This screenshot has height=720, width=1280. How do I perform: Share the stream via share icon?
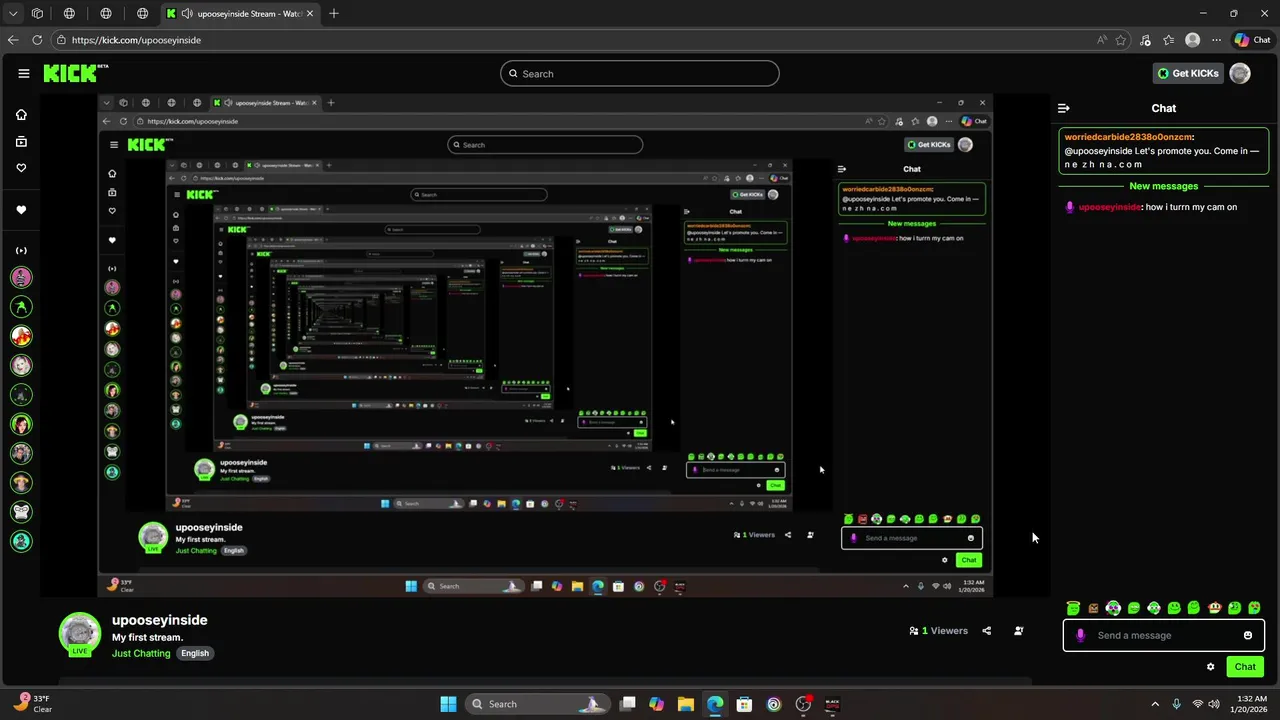click(x=986, y=631)
